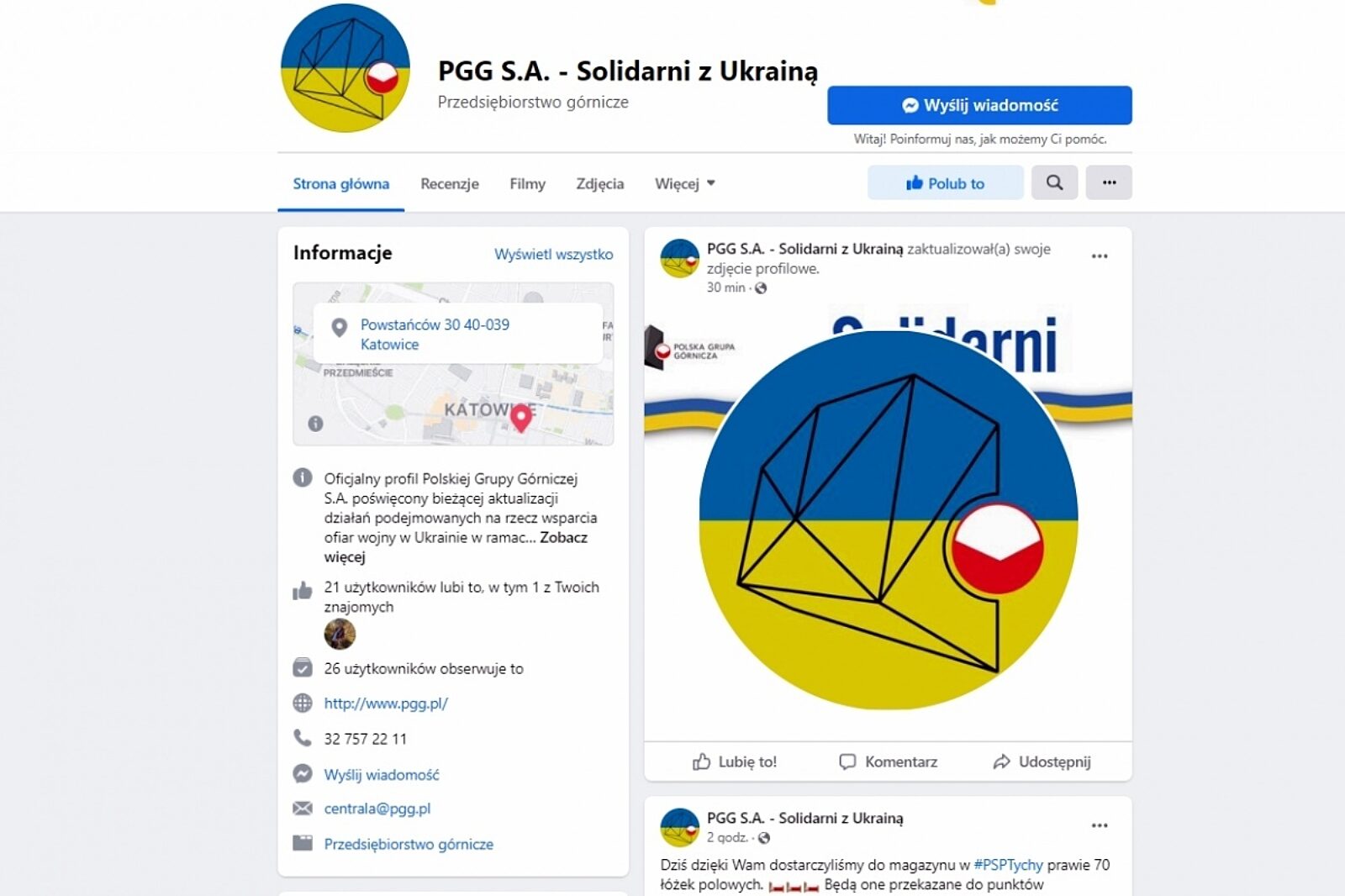The height and width of the screenshot is (896, 1345).
Task: Open the three-dots page options button
Action: tap(1109, 182)
